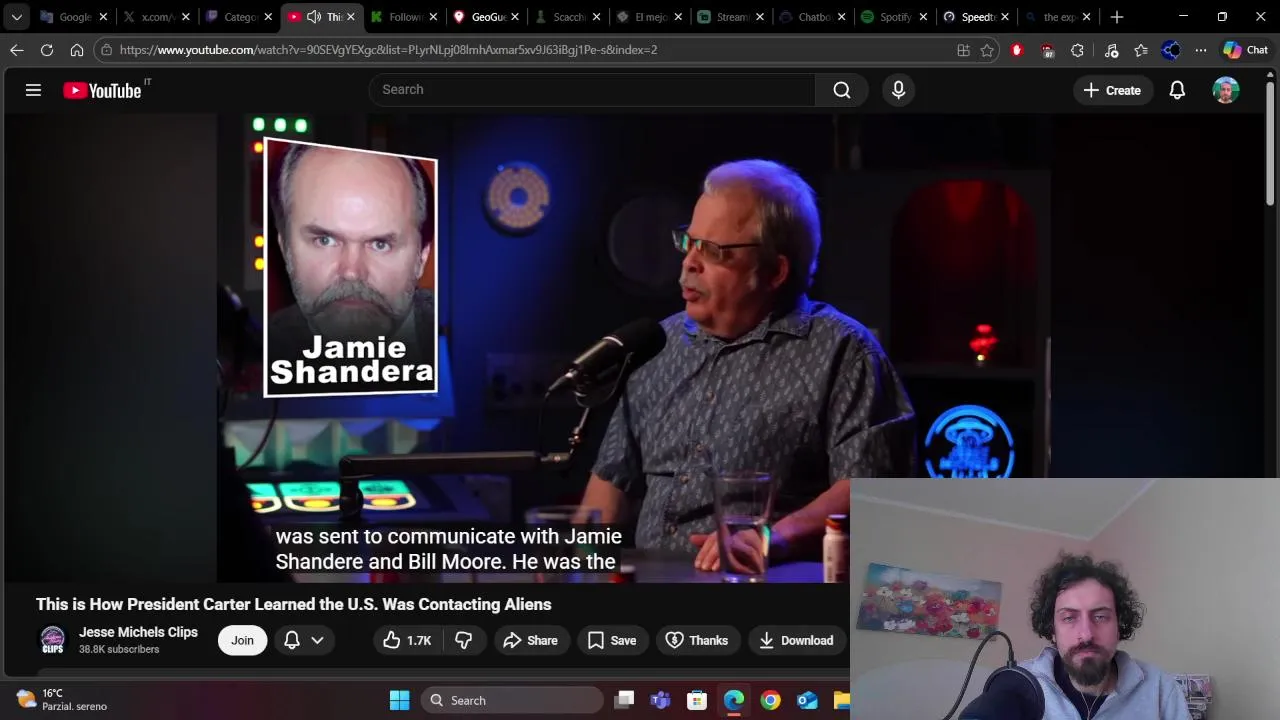Screen dimensions: 1280x720
Task: Open Jesse Michels Clips channel name link
Action: pyautogui.click(x=138, y=632)
